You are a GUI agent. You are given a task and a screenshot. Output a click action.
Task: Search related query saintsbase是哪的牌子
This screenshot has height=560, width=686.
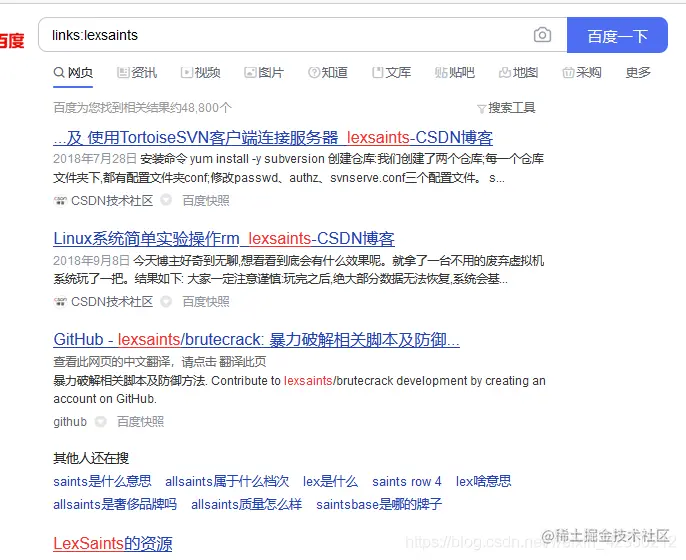(379, 504)
